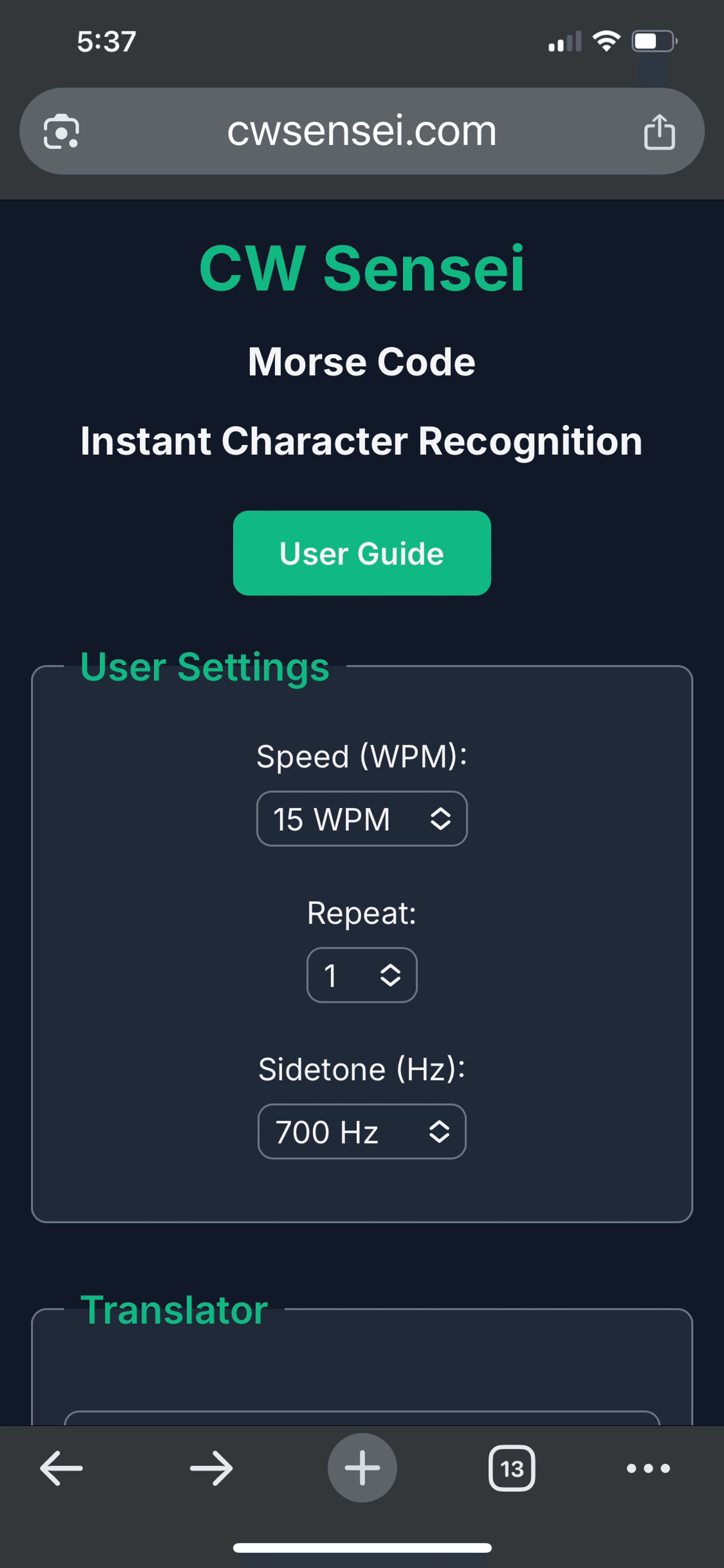Go back with the left arrow
Screen dimensions: 724x1568
pyautogui.click(x=61, y=1468)
